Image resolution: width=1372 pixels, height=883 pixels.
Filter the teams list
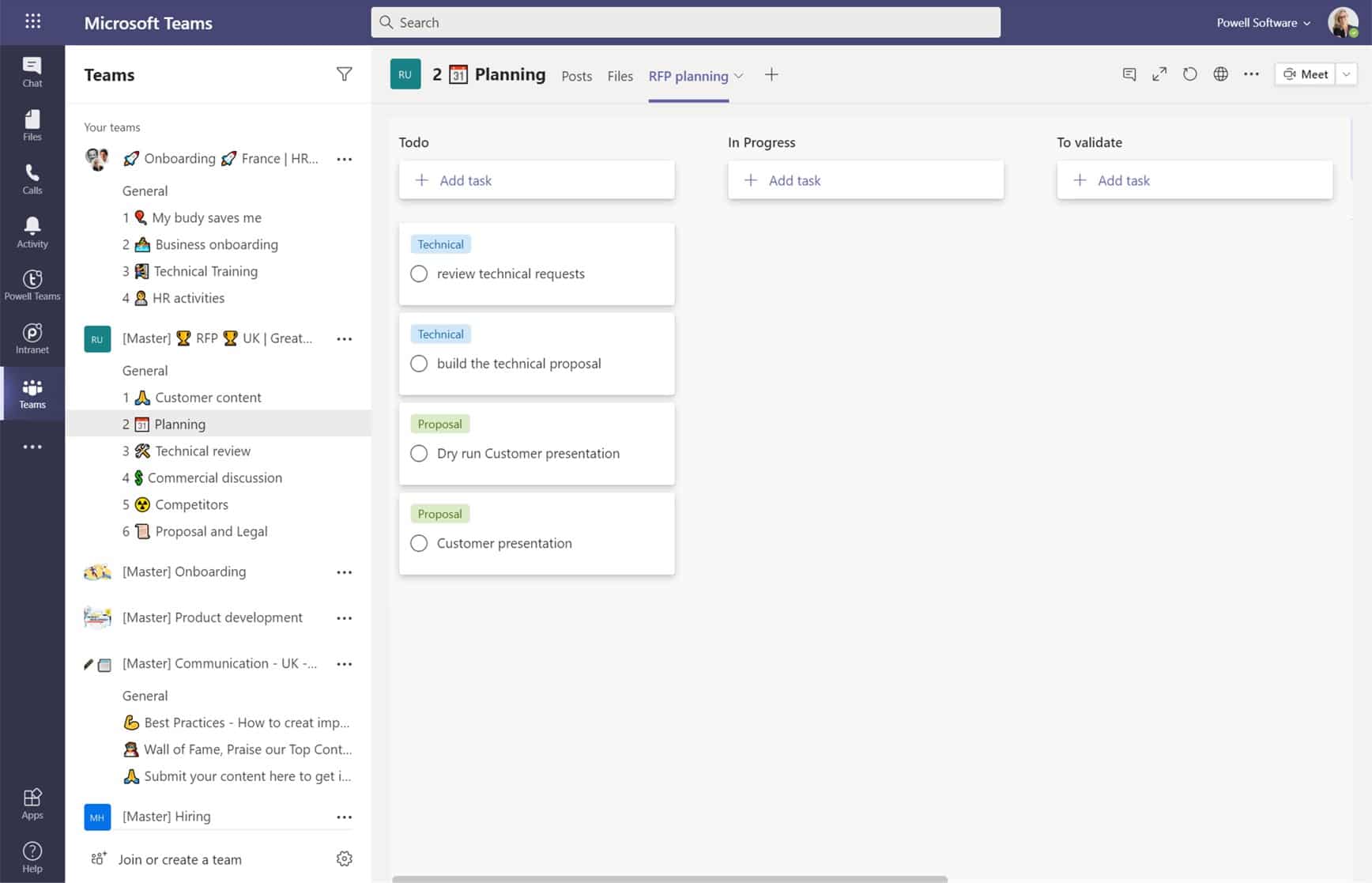[x=344, y=74]
